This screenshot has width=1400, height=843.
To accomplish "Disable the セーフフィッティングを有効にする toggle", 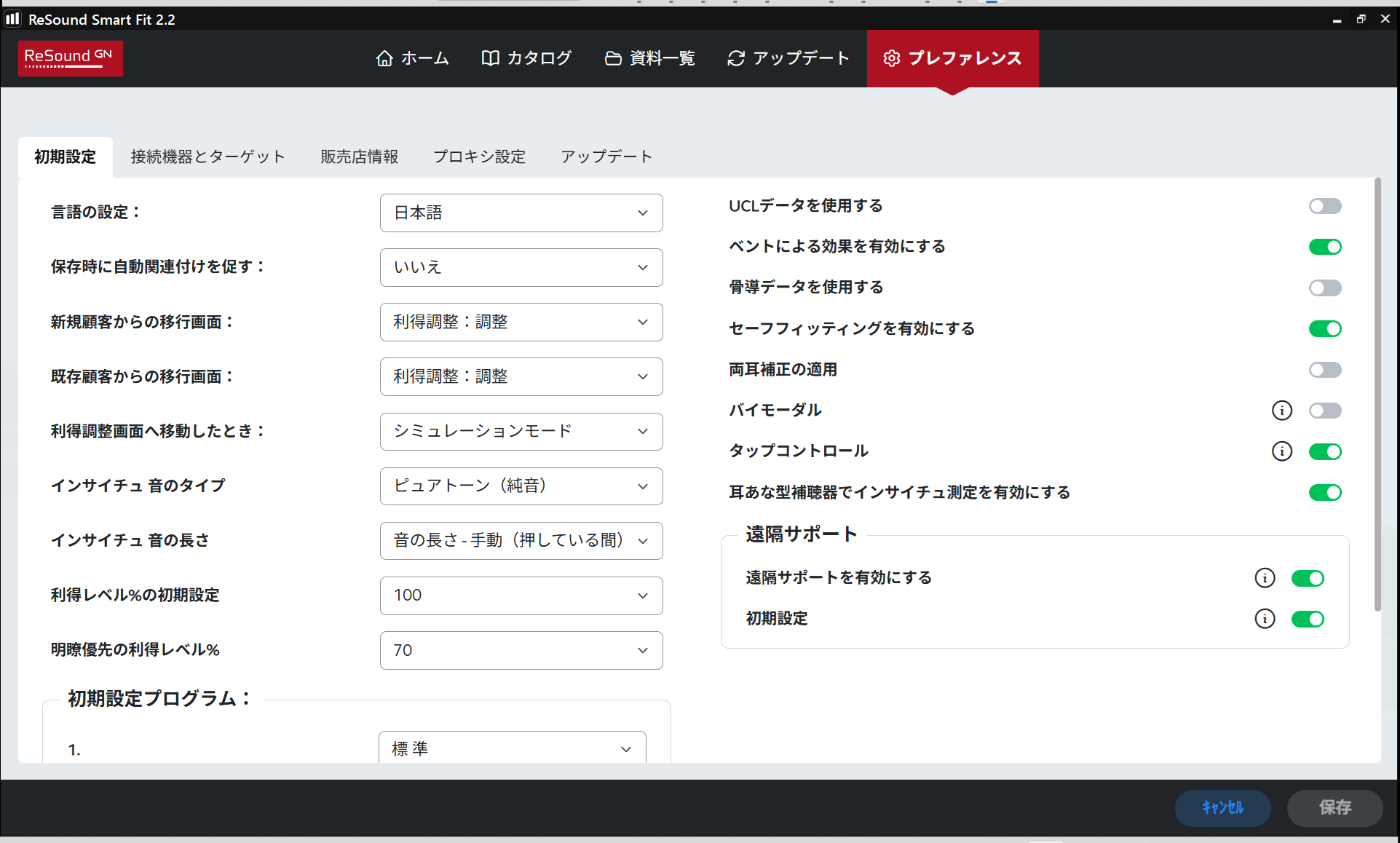I will [x=1324, y=329].
